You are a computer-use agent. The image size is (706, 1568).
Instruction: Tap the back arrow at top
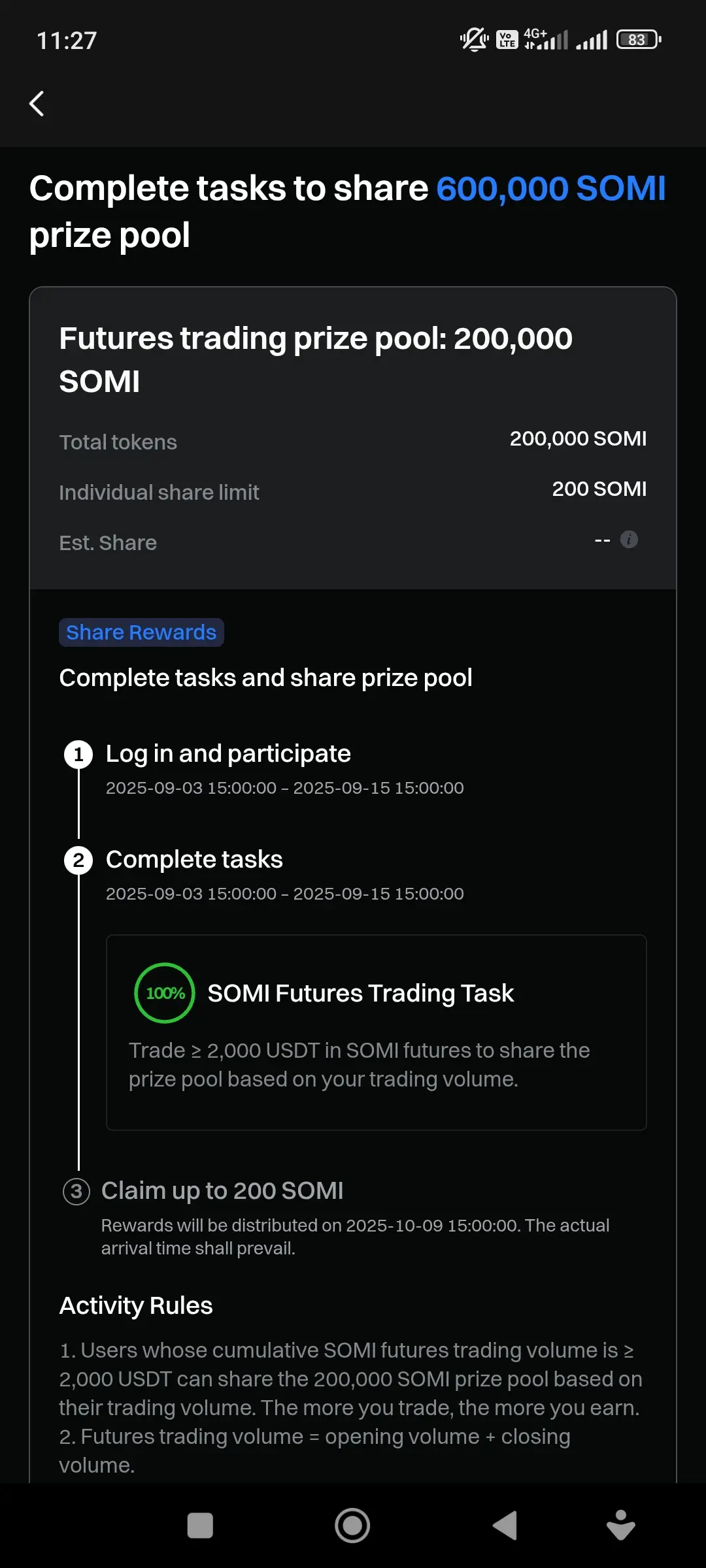click(37, 103)
